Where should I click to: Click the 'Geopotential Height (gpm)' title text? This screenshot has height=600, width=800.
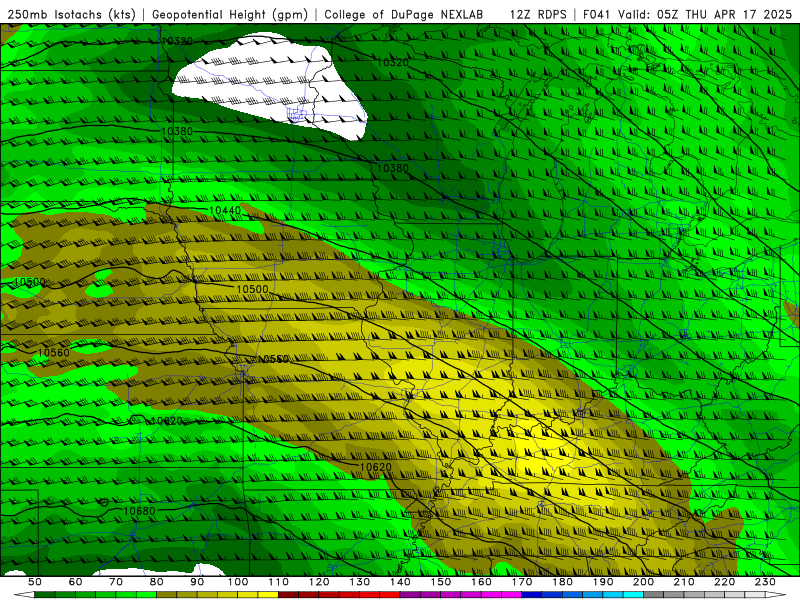click(230, 15)
